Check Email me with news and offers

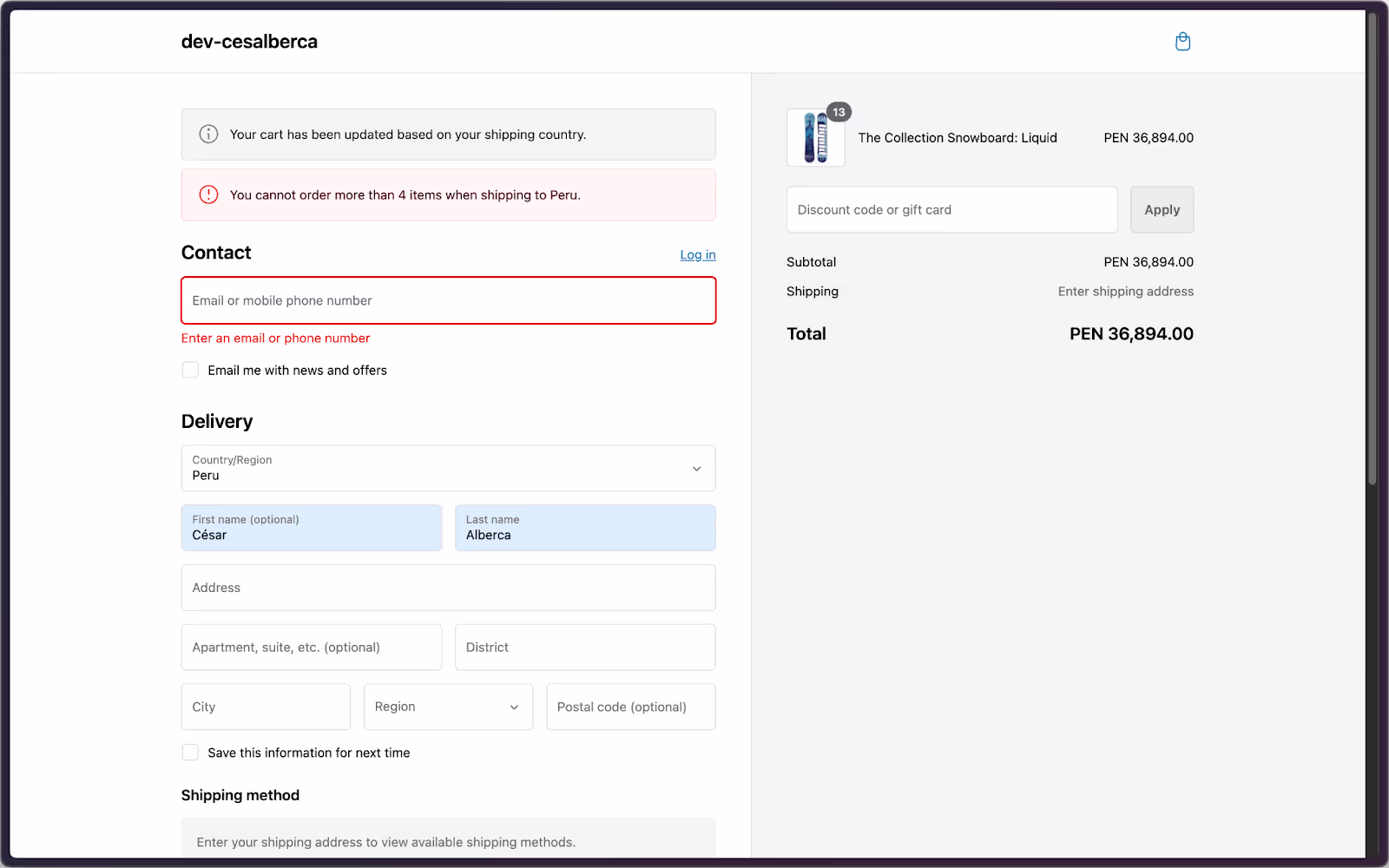190,370
